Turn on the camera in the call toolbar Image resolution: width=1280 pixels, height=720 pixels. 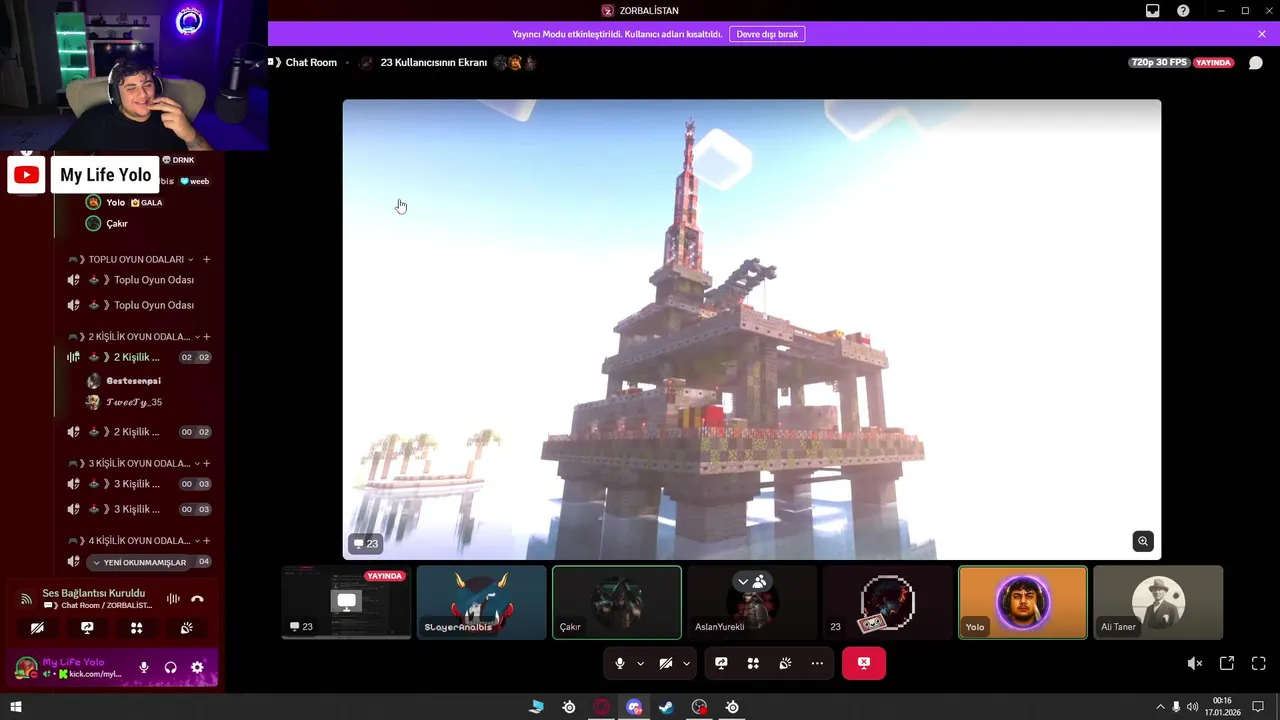[x=666, y=663]
